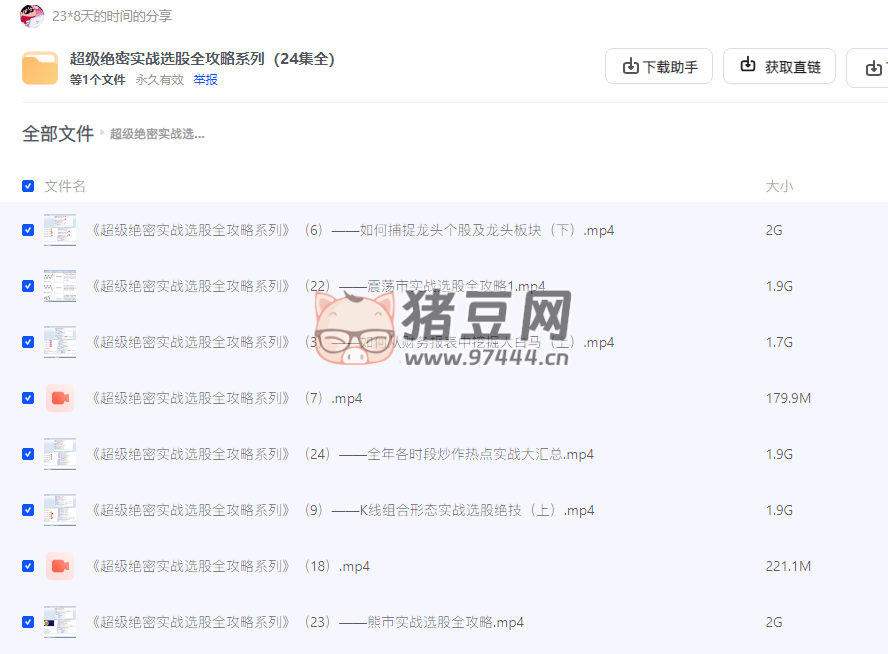The width and height of the screenshot is (888, 654).
Task: Click the thumbnail preview of episode (22)
Action: (59, 285)
